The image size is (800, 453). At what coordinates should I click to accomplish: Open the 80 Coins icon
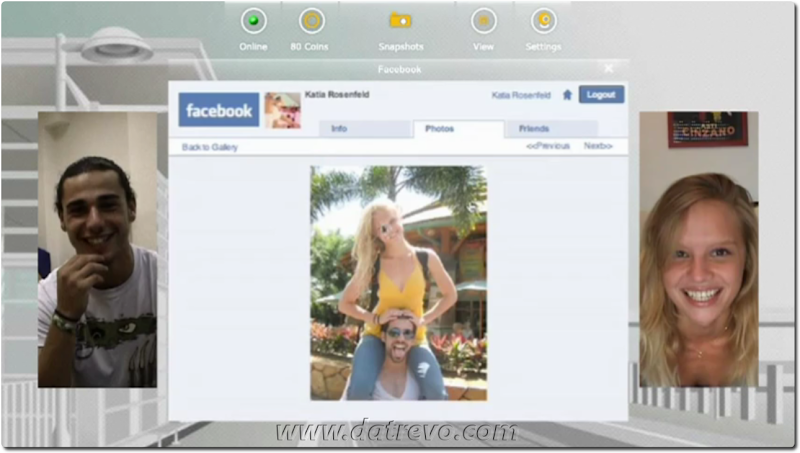311,21
